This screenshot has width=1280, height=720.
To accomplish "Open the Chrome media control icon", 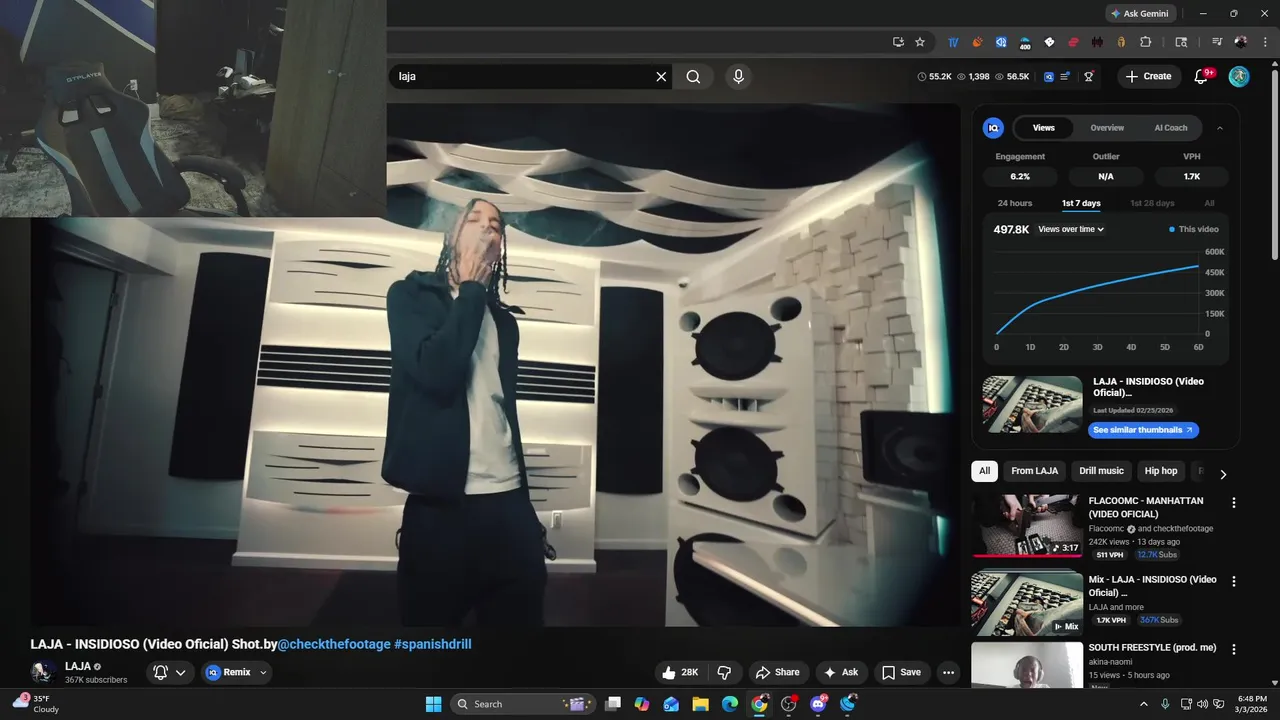I will [1217, 42].
